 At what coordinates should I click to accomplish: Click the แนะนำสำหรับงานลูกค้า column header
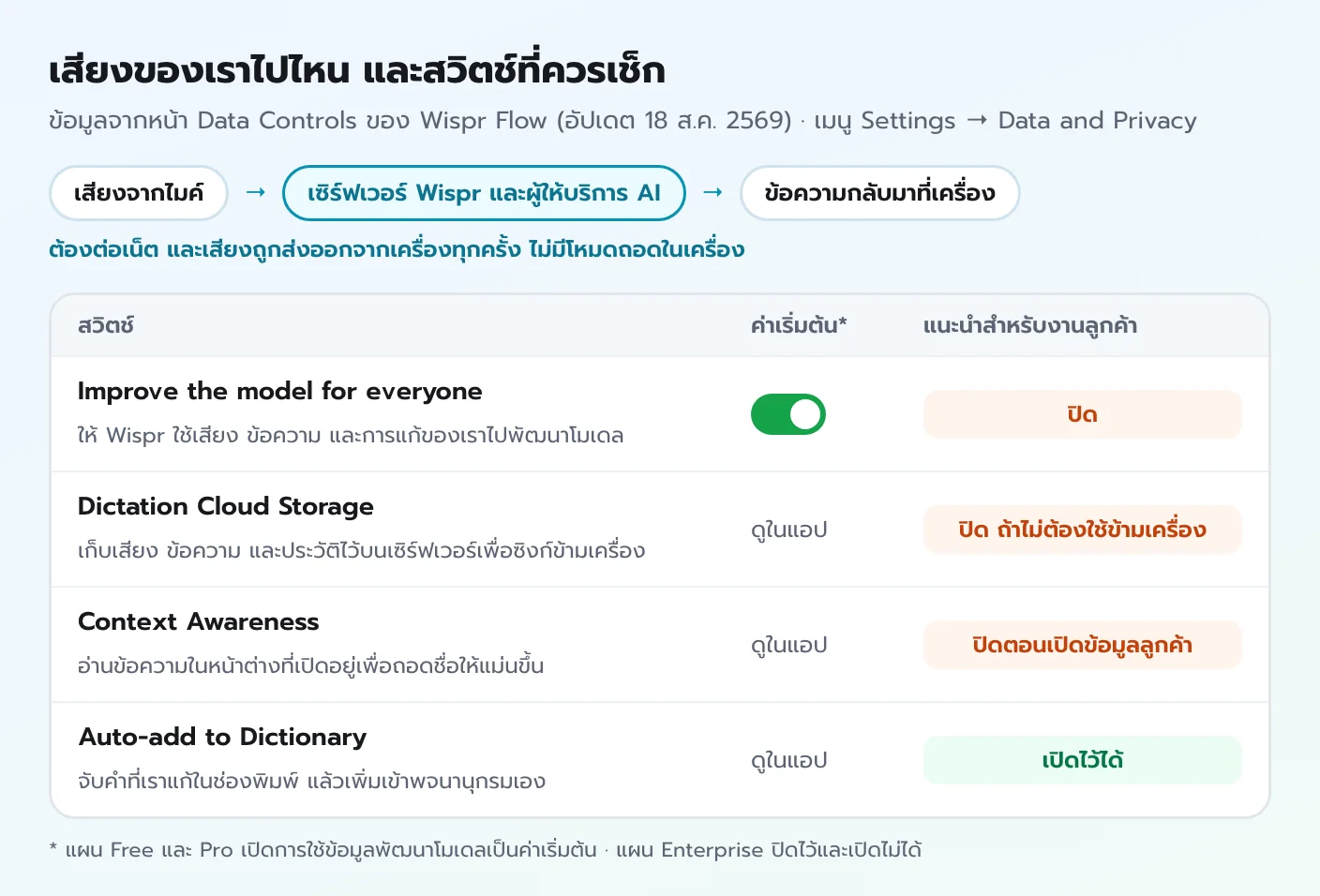pos(1030,325)
